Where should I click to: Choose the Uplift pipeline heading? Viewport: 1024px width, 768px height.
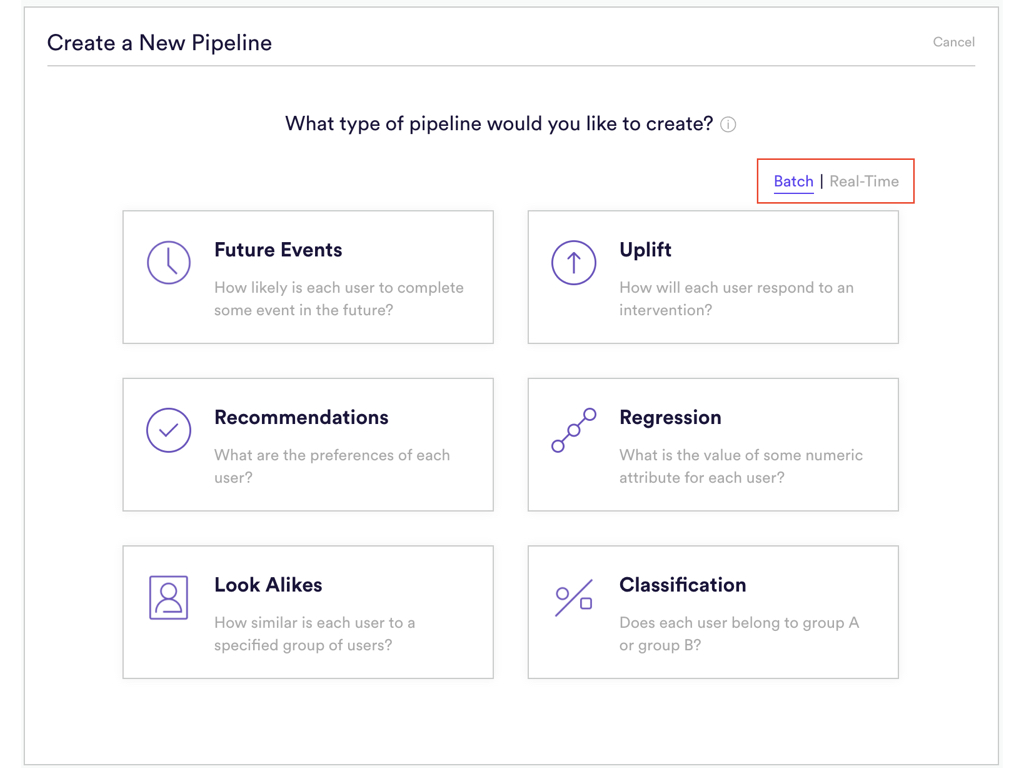[645, 250]
